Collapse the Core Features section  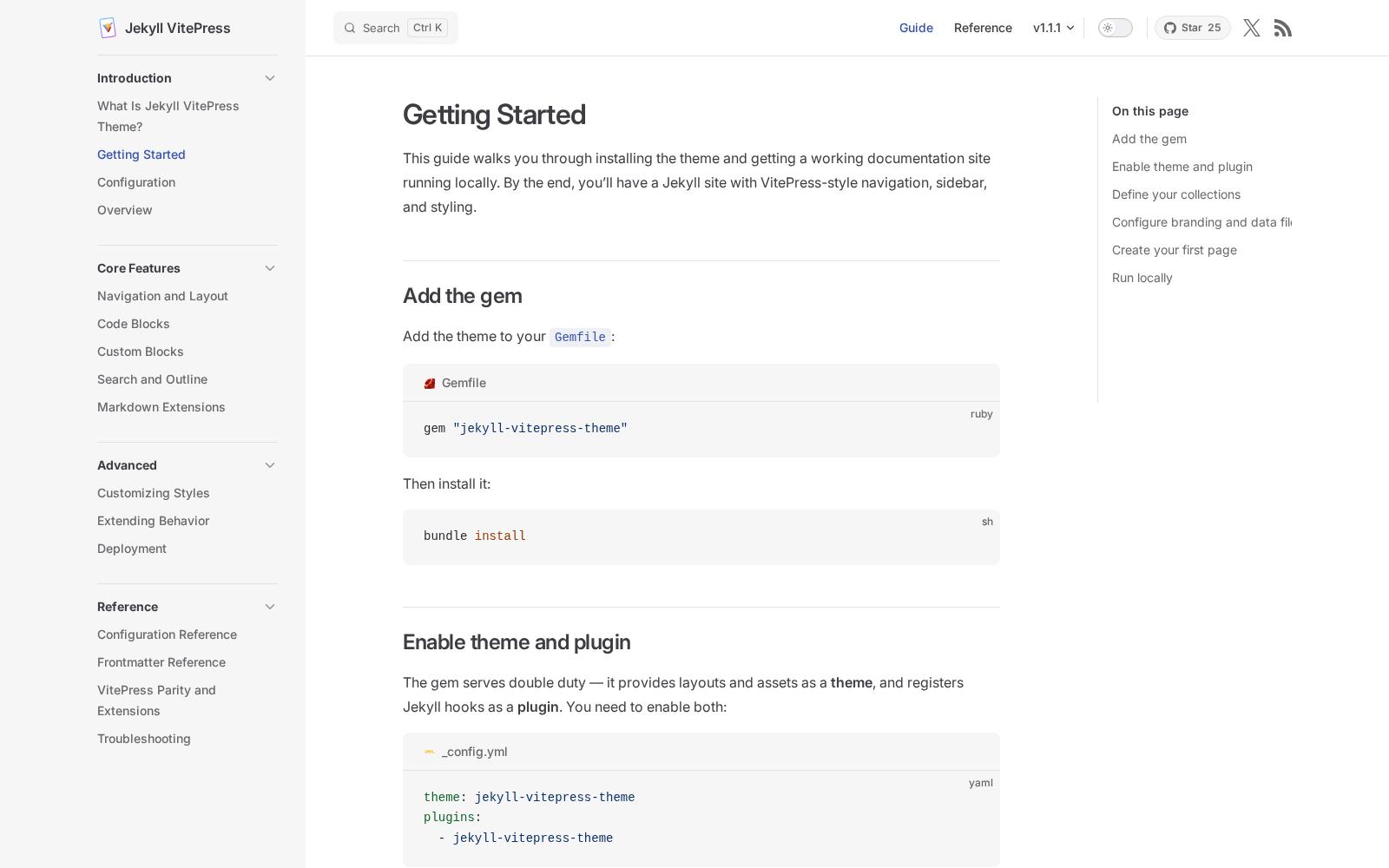point(270,268)
